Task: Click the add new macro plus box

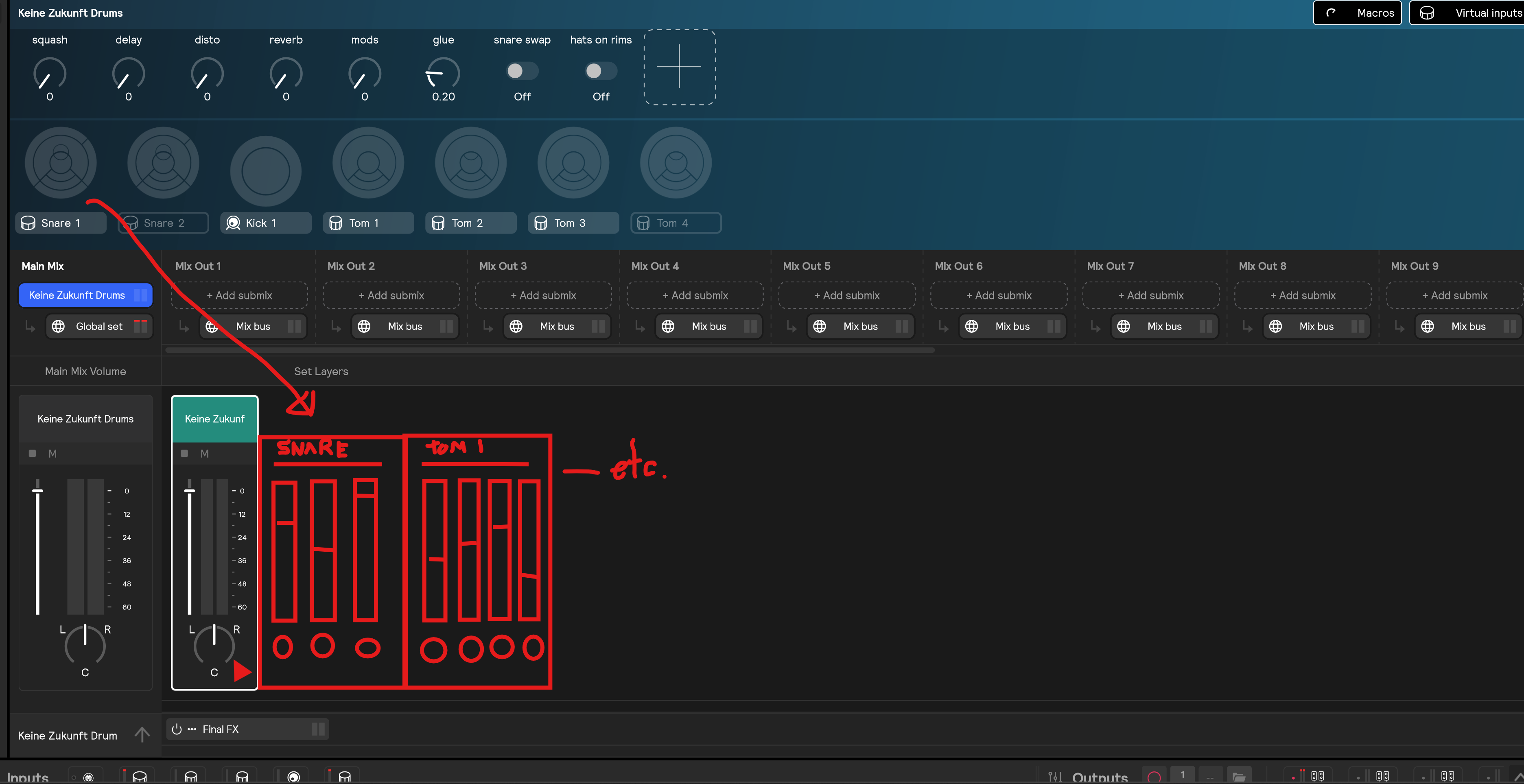Action: click(679, 67)
